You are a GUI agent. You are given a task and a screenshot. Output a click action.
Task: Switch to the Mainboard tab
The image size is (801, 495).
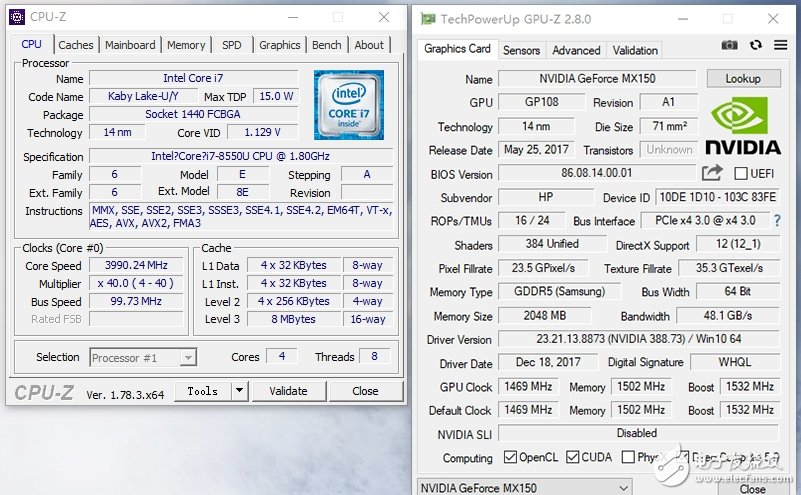130,45
